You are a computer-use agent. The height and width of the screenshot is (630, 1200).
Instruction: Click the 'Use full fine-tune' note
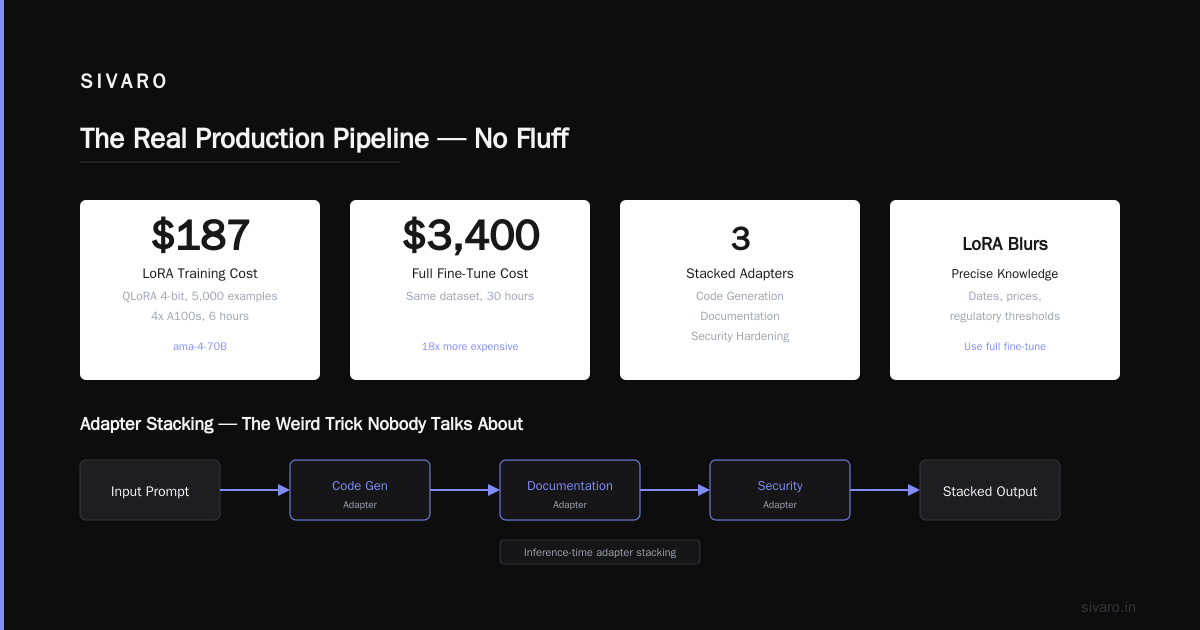1005,346
